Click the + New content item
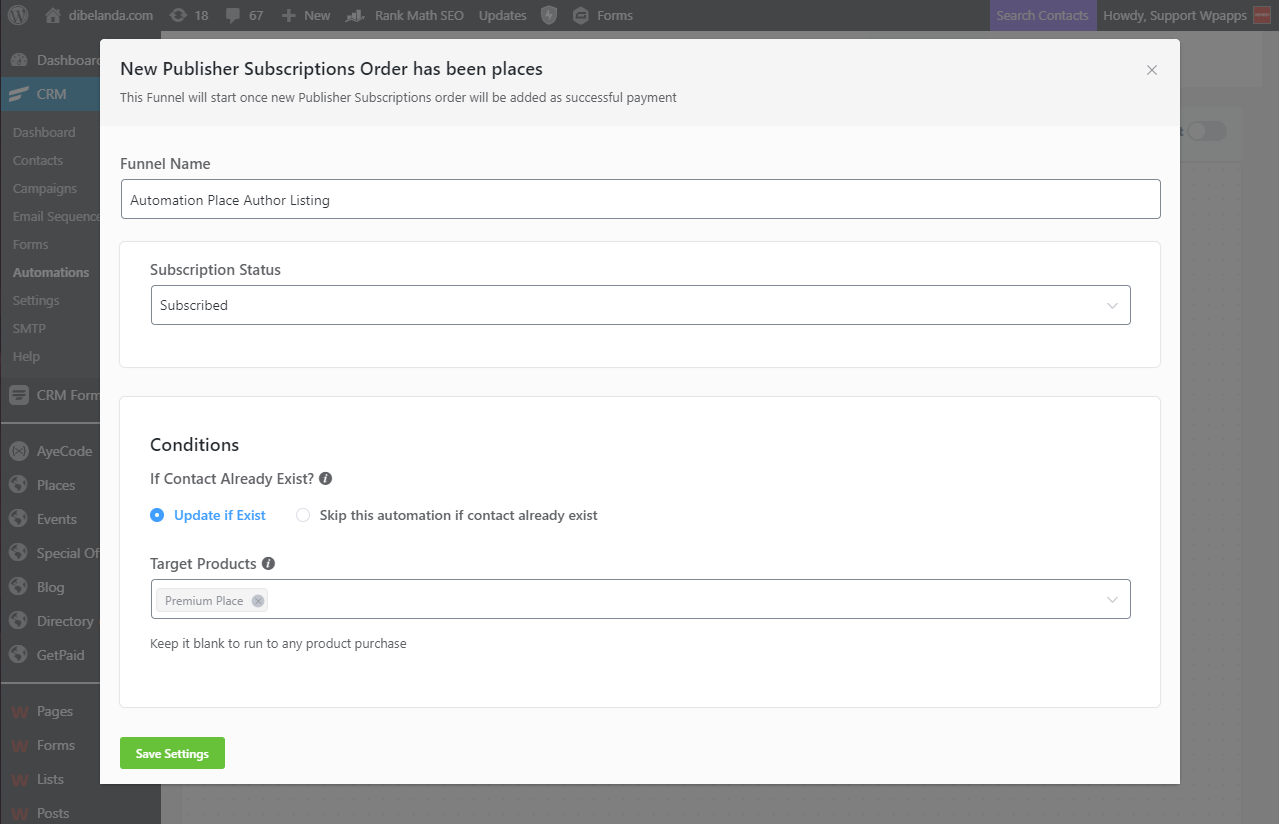Viewport: 1279px width, 824px height. coord(306,15)
